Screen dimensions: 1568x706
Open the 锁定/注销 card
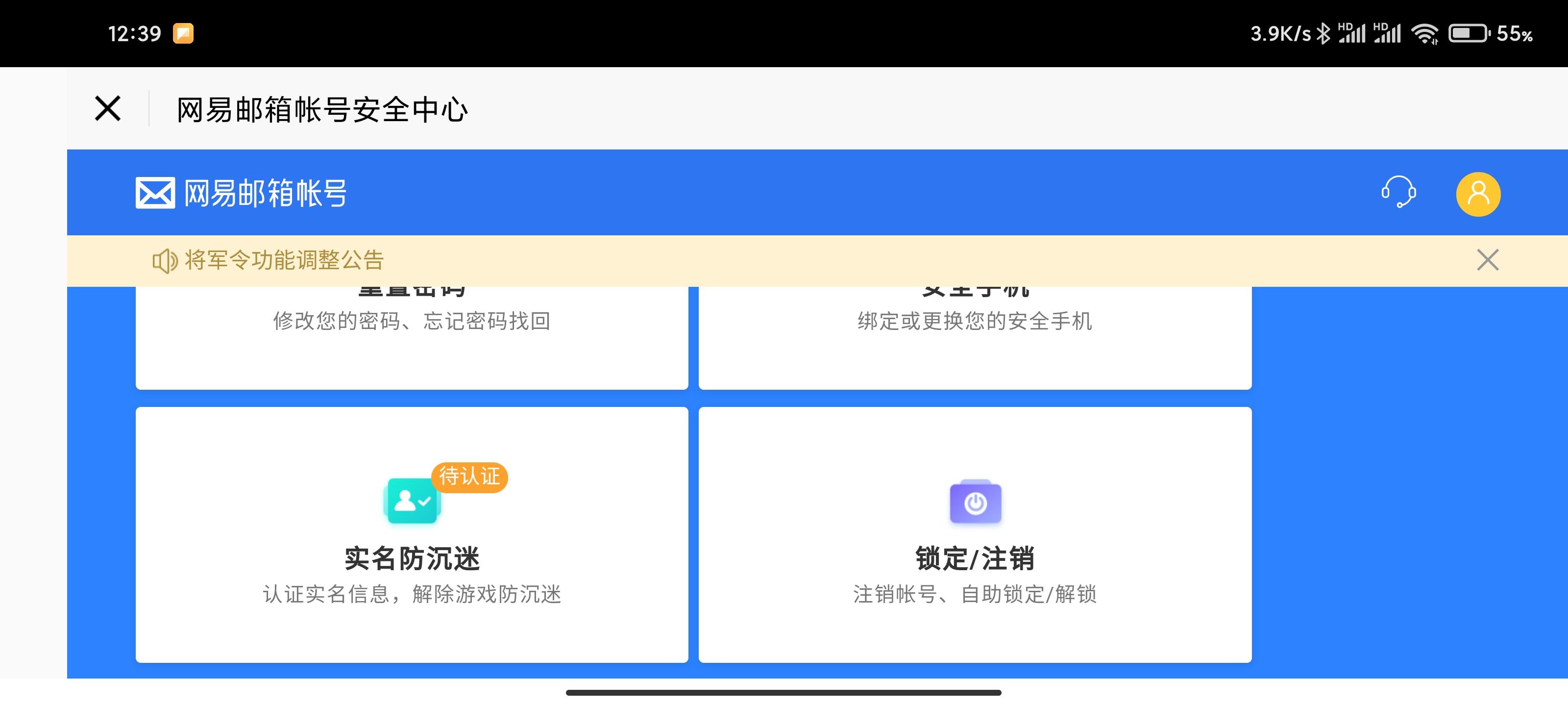pyautogui.click(x=975, y=534)
